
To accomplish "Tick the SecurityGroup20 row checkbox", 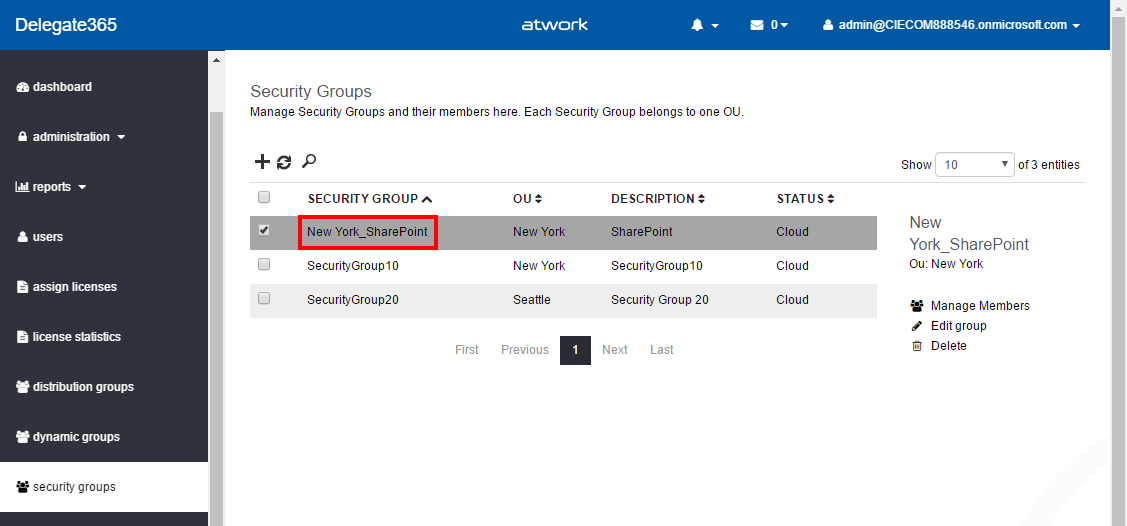I will tap(264, 299).
